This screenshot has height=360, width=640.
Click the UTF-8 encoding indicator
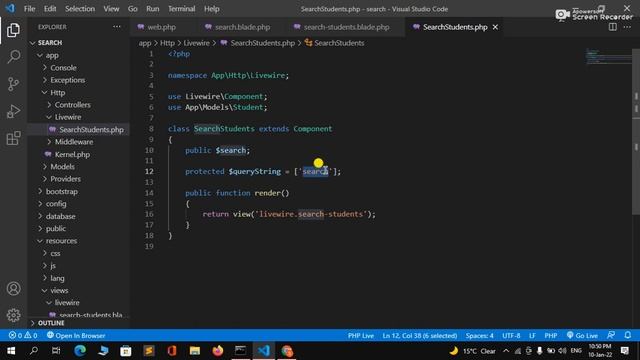click(511, 336)
